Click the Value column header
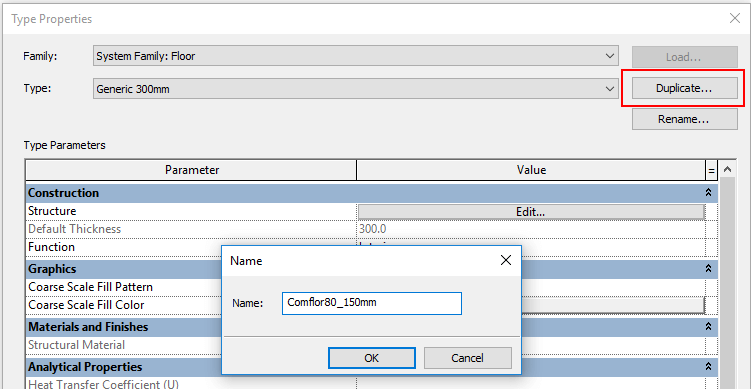The image size is (751, 389). click(x=531, y=170)
